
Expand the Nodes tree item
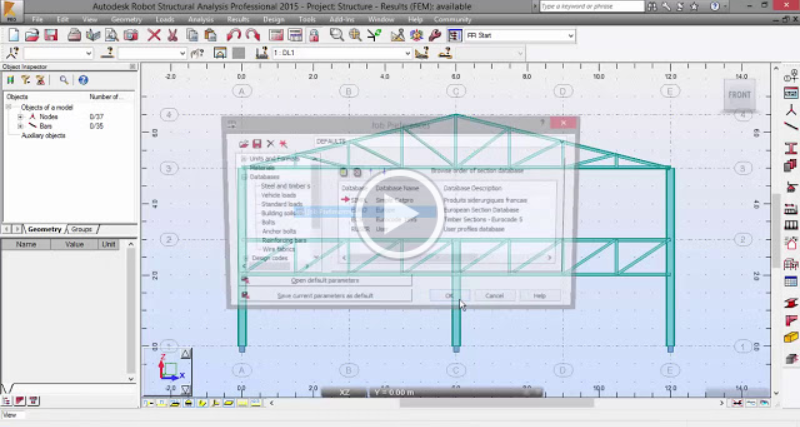(20, 116)
